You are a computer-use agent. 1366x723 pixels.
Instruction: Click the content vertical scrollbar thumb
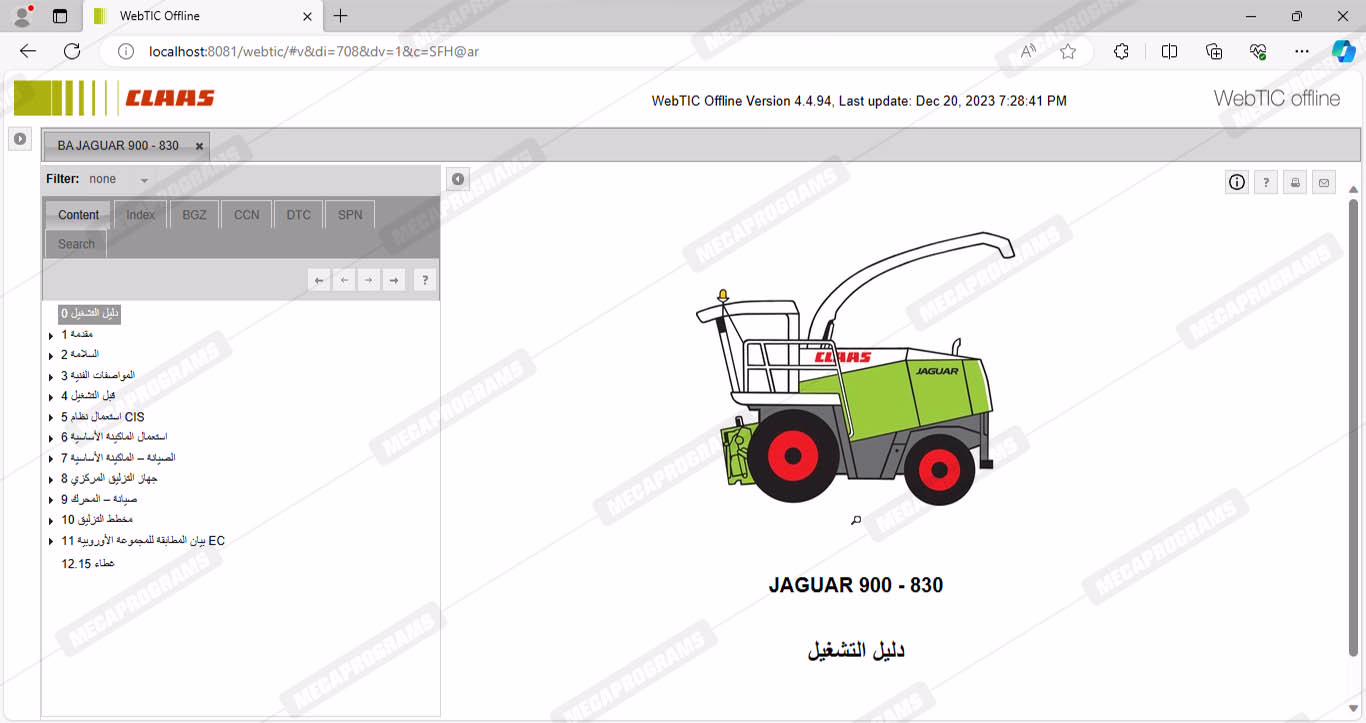click(1354, 427)
